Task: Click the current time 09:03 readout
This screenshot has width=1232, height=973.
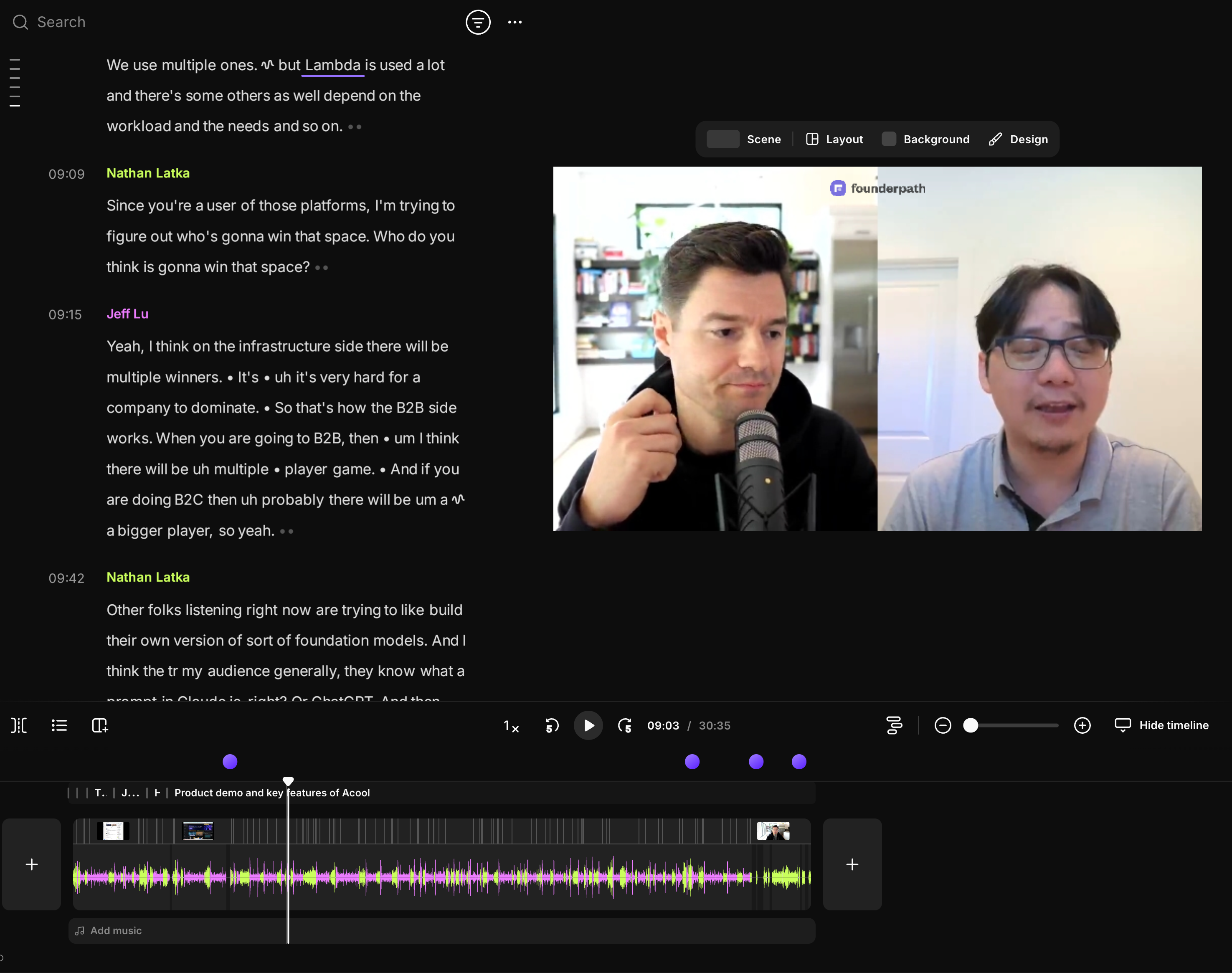Action: coord(663,726)
